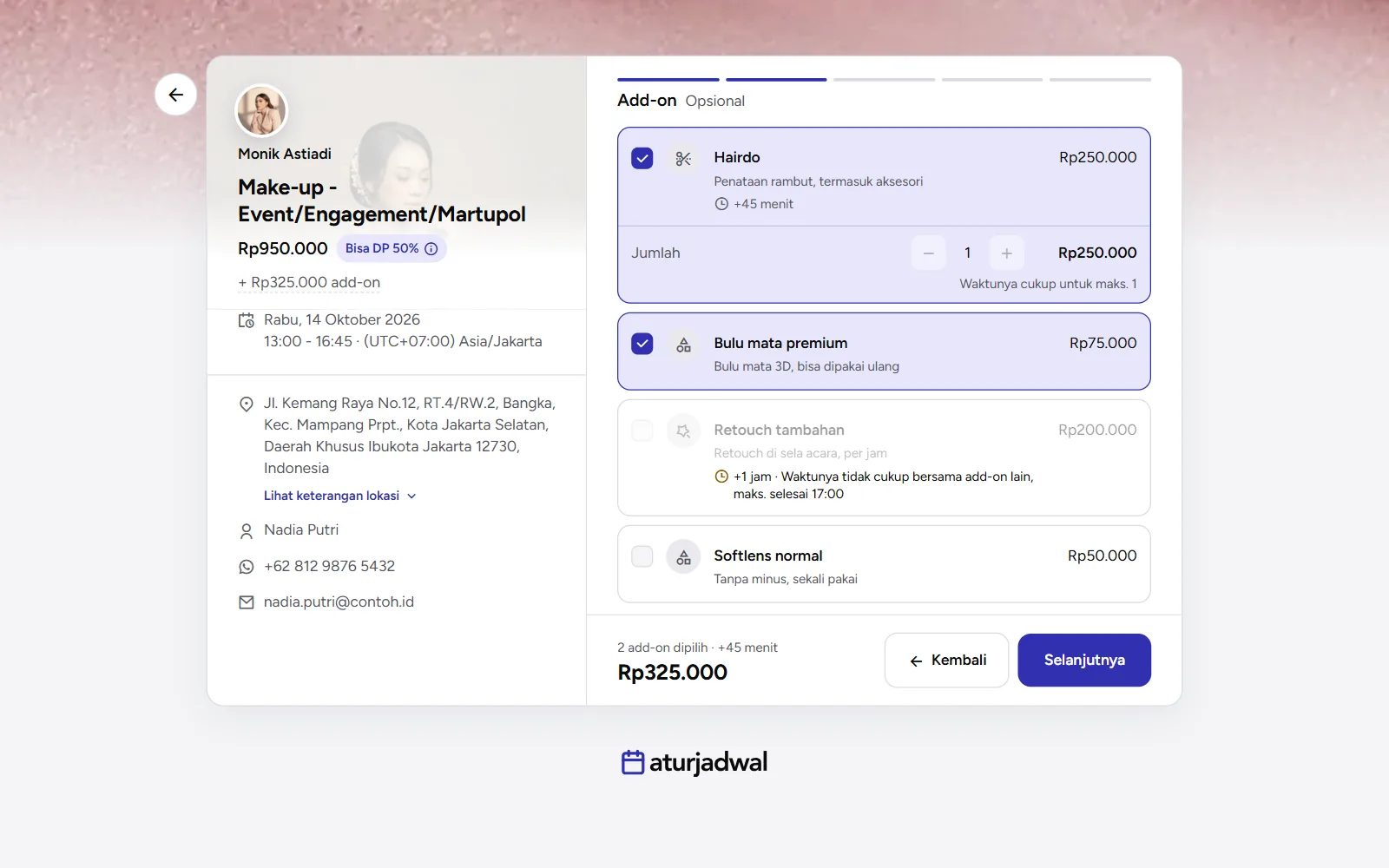
Task: Click the aturjadwal brand name text
Action: point(708,762)
